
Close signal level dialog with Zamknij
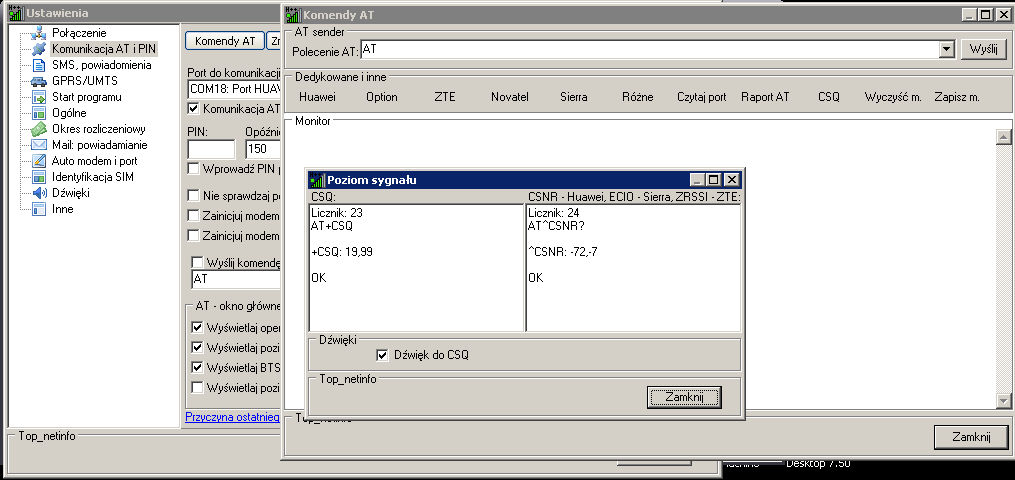pyautogui.click(x=684, y=398)
